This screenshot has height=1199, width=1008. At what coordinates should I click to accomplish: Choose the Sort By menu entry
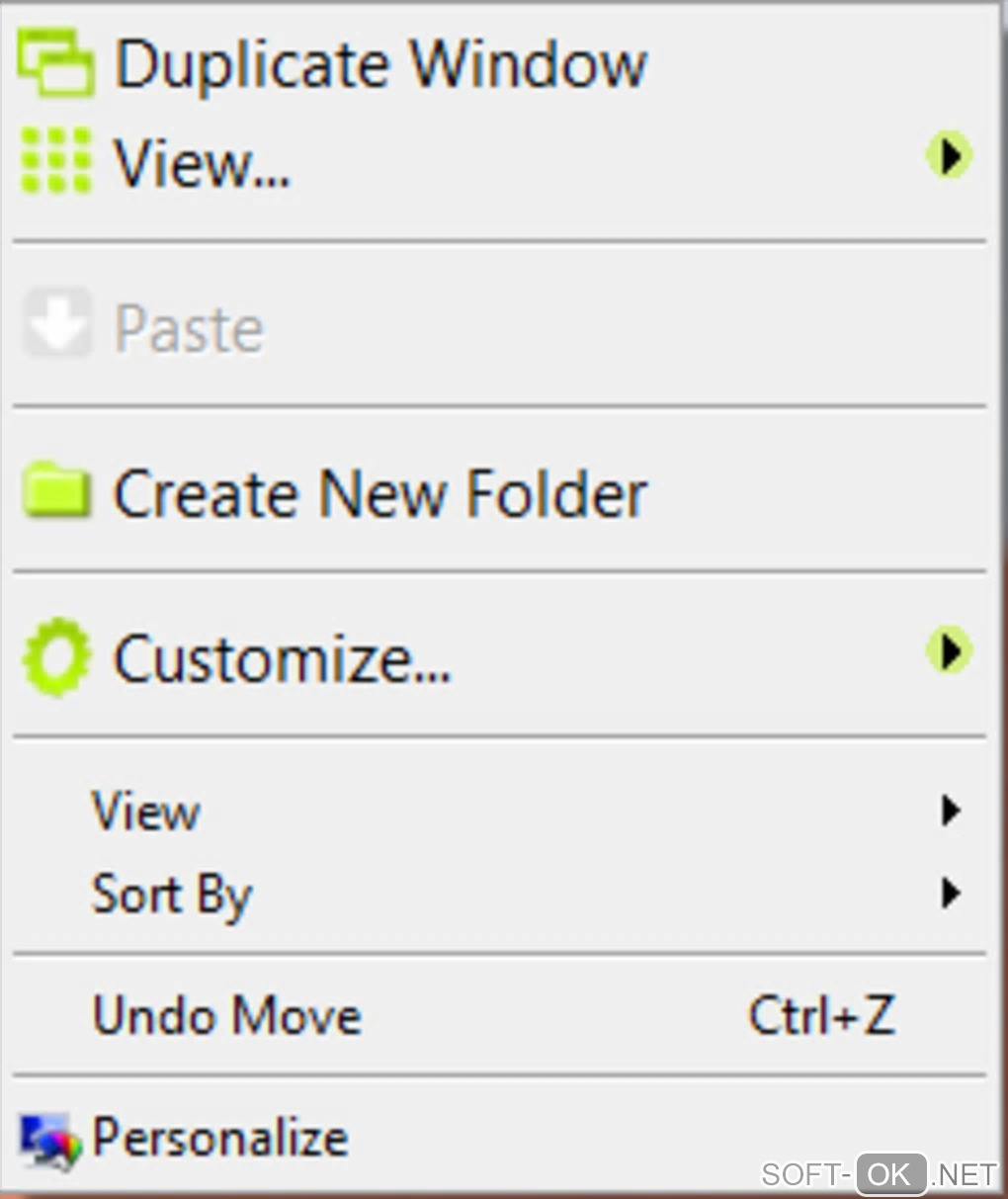[172, 896]
